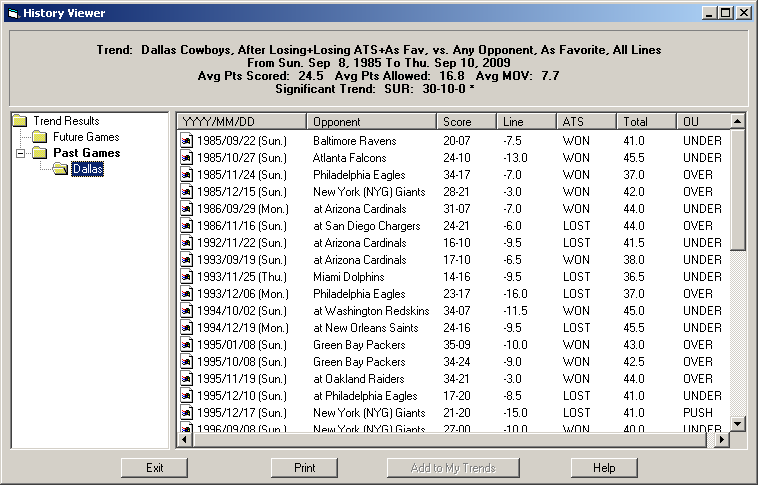Click the horizontal scrollbar thumb
The height and width of the screenshot is (485, 758).
click(x=449, y=440)
